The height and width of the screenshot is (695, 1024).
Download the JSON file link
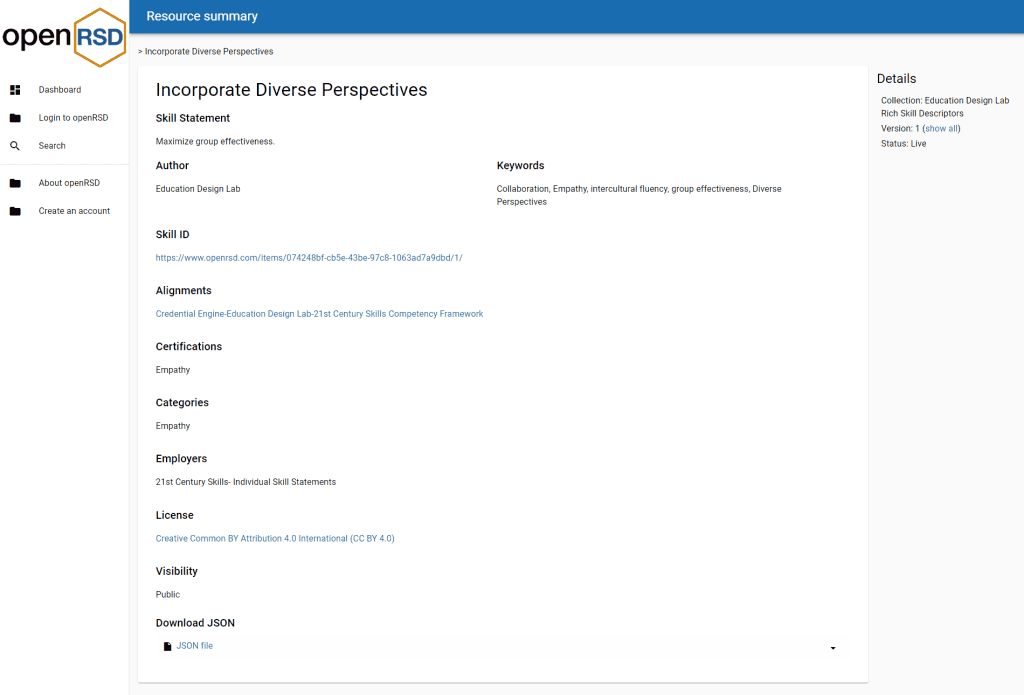[195, 646]
